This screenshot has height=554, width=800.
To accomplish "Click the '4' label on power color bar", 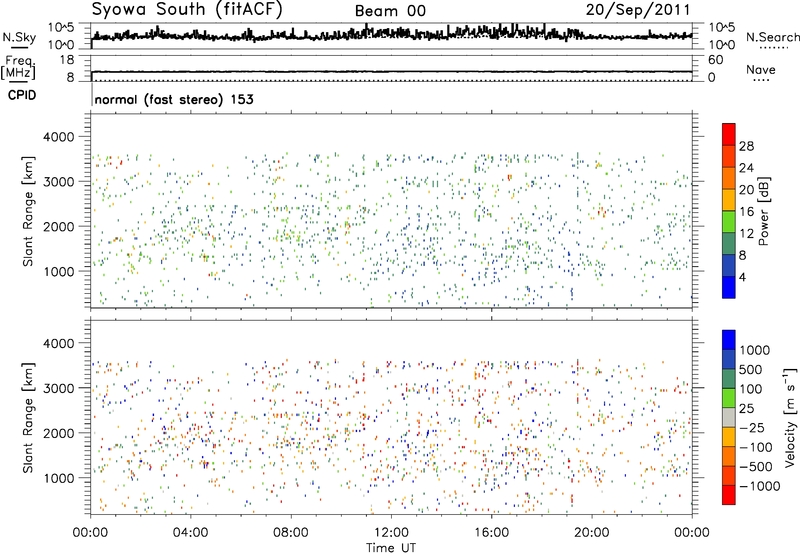I will [x=742, y=277].
